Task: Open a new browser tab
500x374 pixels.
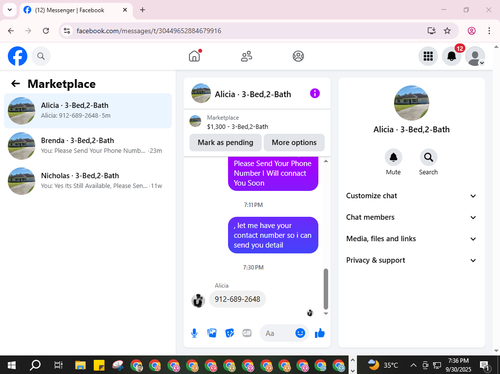Action: (x=142, y=10)
